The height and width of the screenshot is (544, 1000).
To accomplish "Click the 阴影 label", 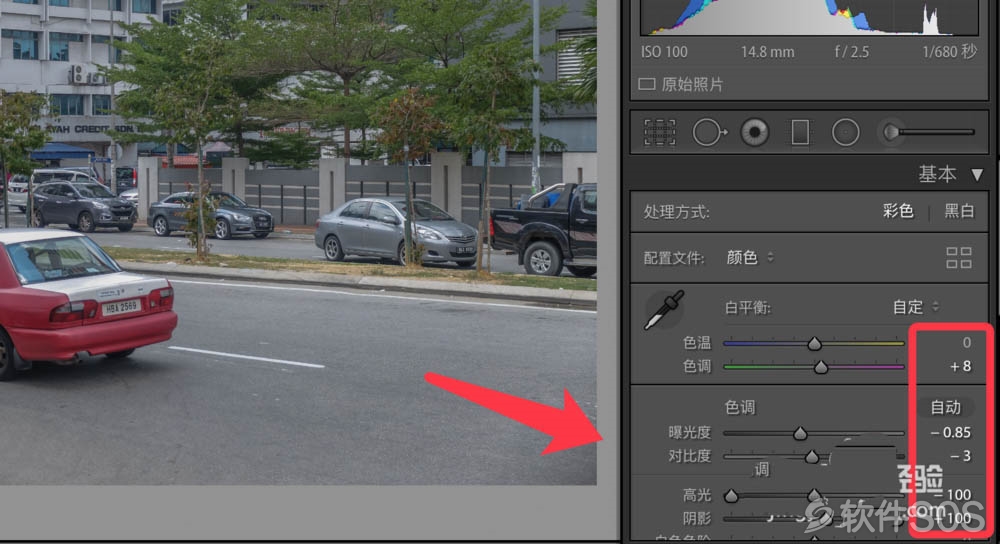I will point(696,518).
